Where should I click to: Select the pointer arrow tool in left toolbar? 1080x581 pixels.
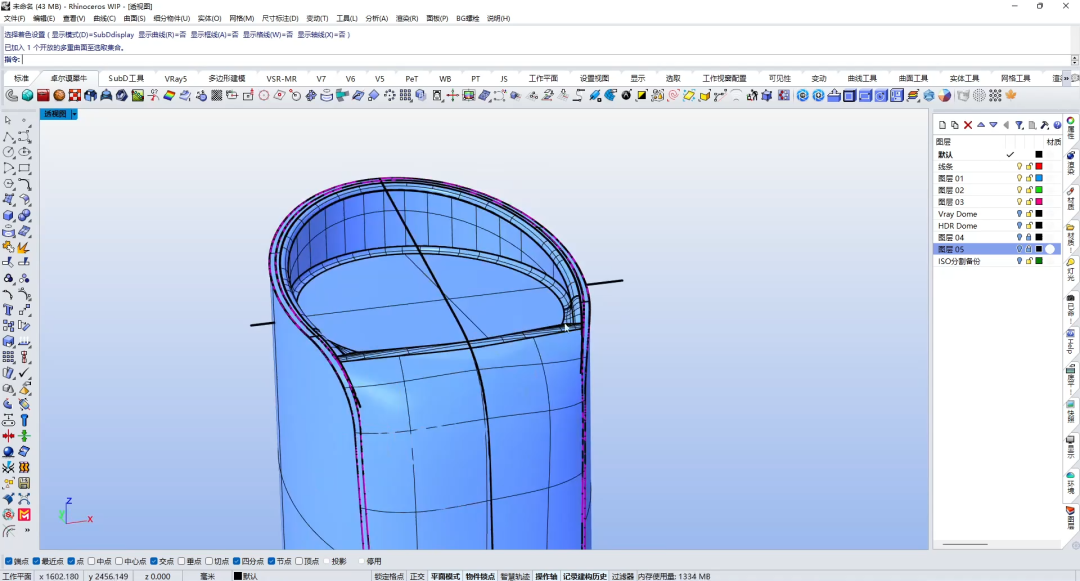8,120
